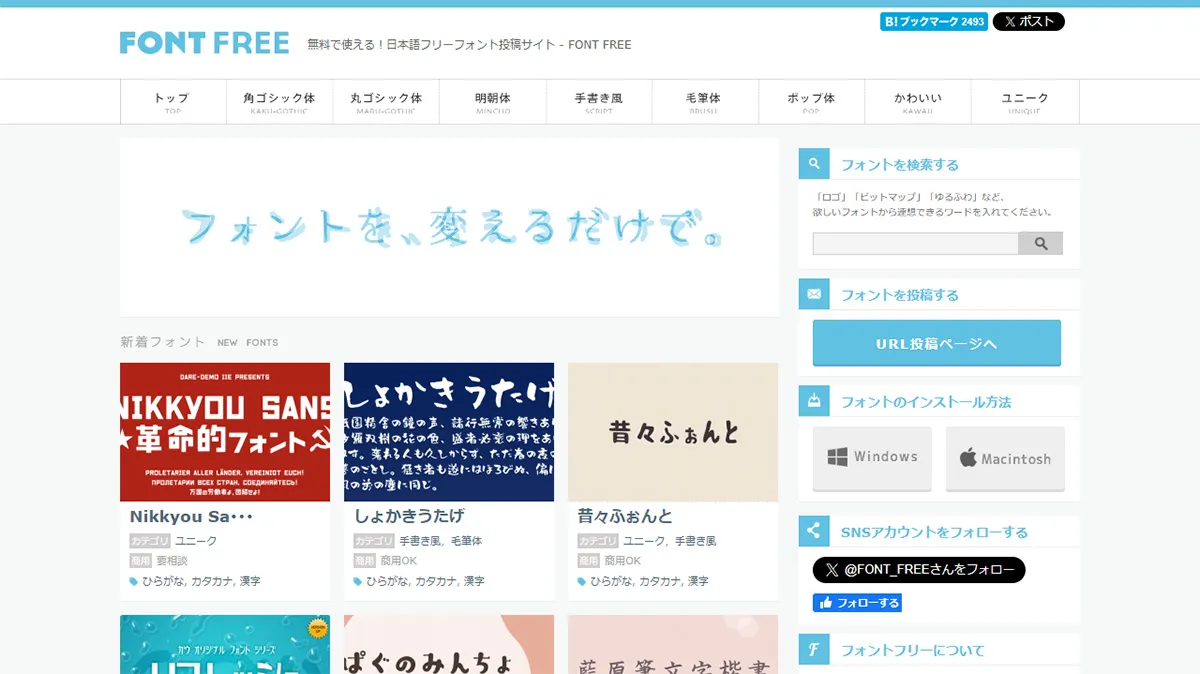Viewport: 1200px width, 674px height.
Task: Follow @FONT_FREE on X
Action: tap(919, 570)
